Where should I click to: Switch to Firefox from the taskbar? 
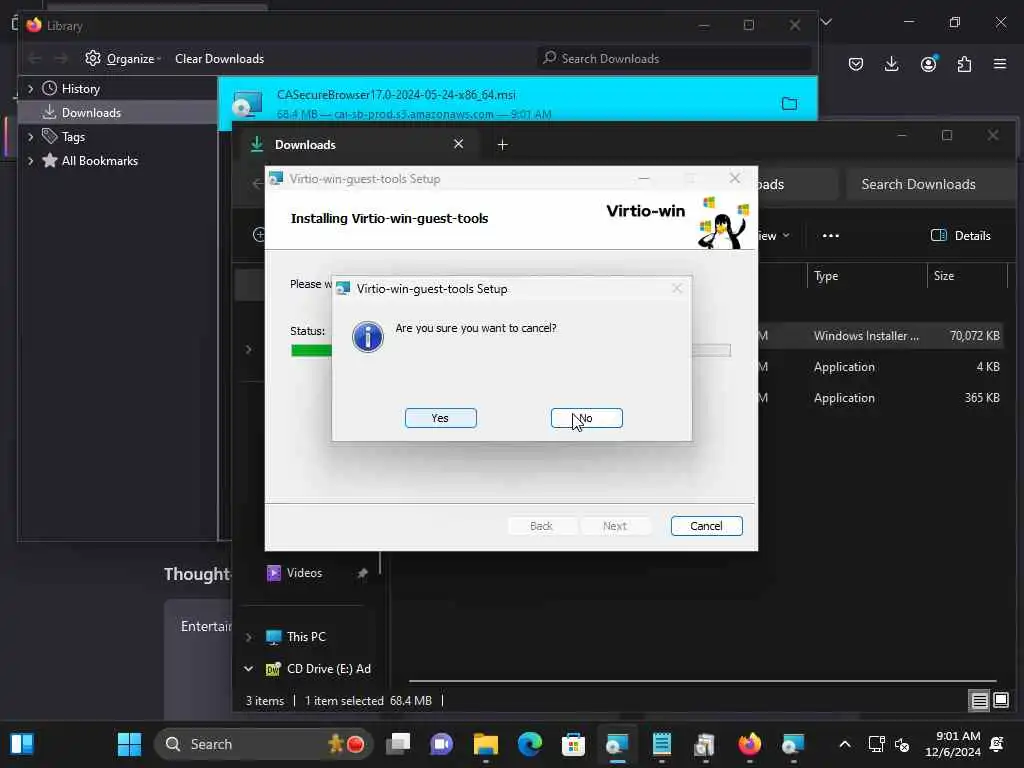[x=750, y=744]
